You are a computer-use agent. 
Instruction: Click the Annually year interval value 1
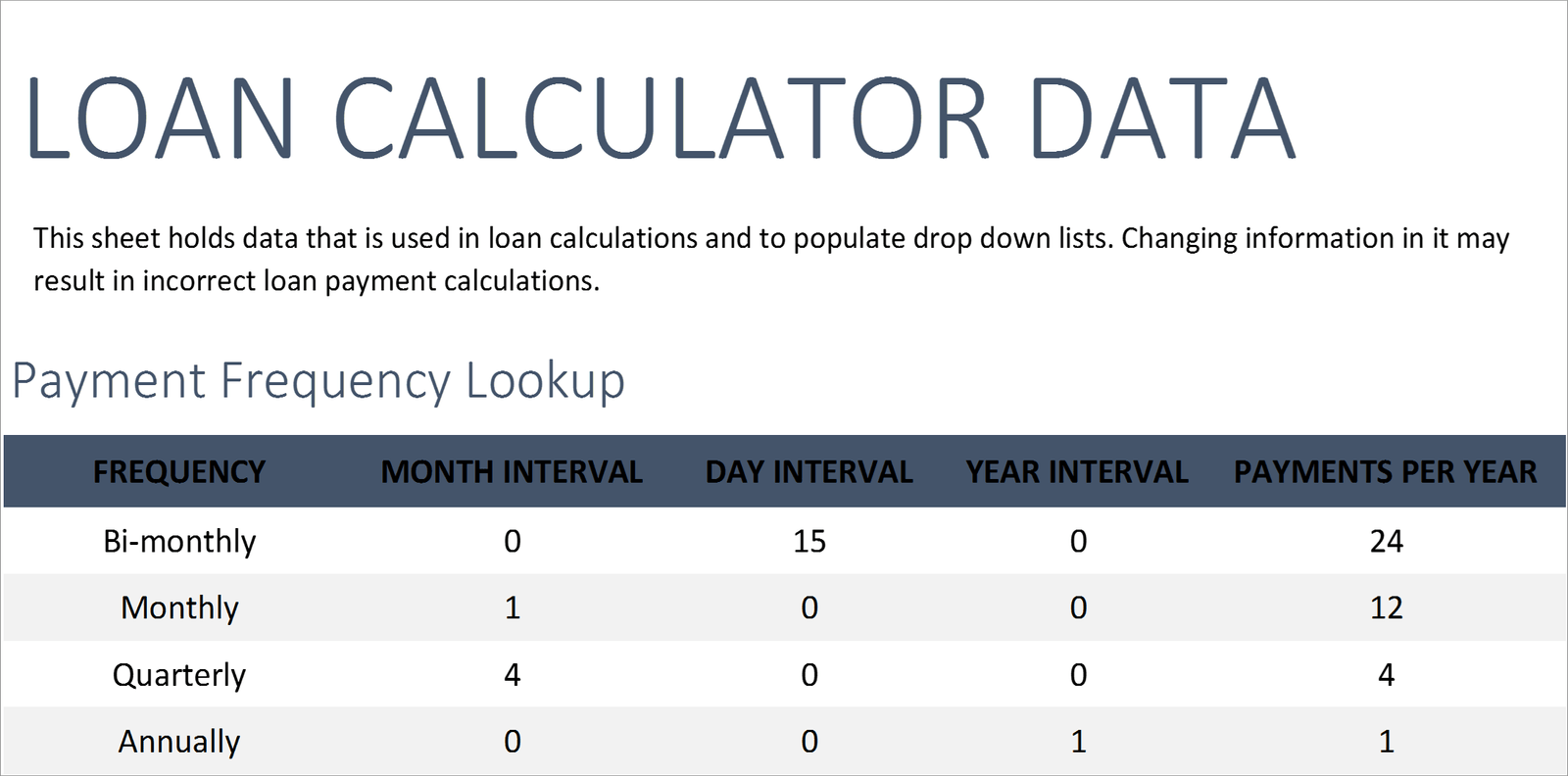click(x=1078, y=742)
